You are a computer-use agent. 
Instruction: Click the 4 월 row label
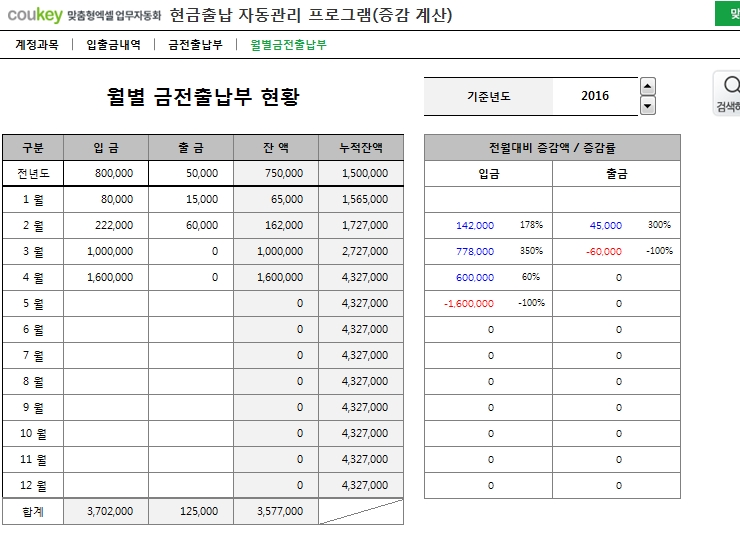pos(33,277)
